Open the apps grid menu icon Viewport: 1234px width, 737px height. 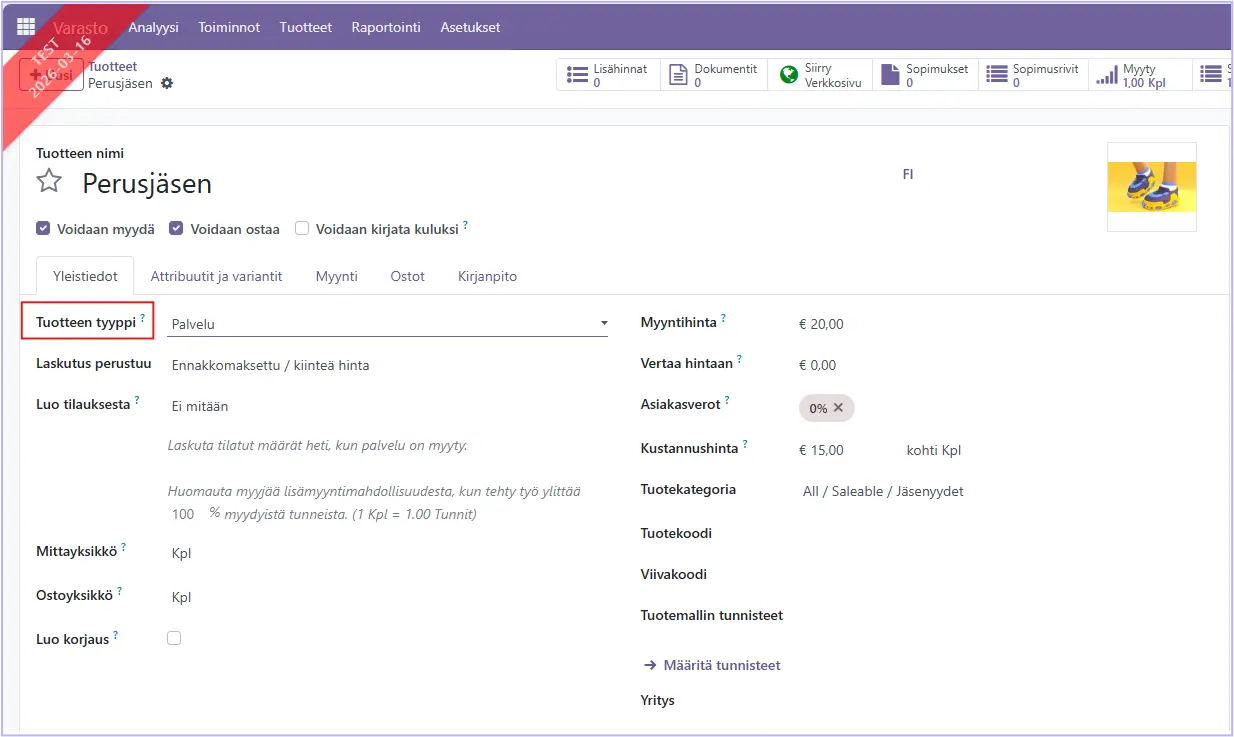tap(26, 27)
